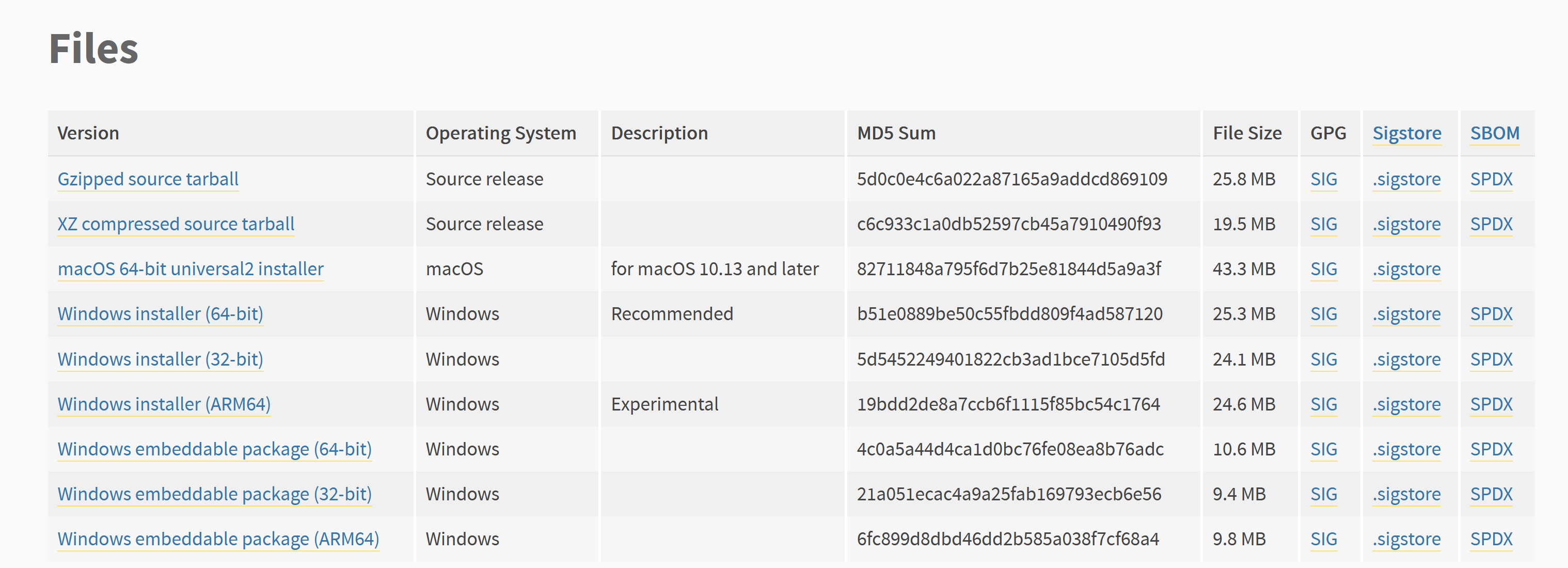The height and width of the screenshot is (568, 1568).
Task: Open Windows installer (ARM64) download
Action: (164, 404)
